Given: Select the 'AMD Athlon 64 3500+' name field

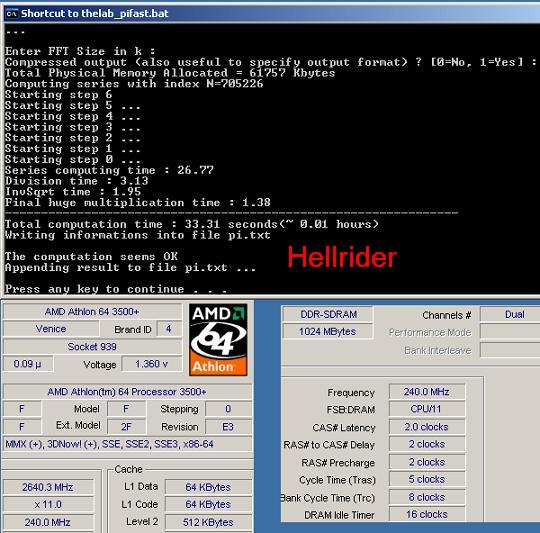Looking at the screenshot, I should [x=92, y=312].
